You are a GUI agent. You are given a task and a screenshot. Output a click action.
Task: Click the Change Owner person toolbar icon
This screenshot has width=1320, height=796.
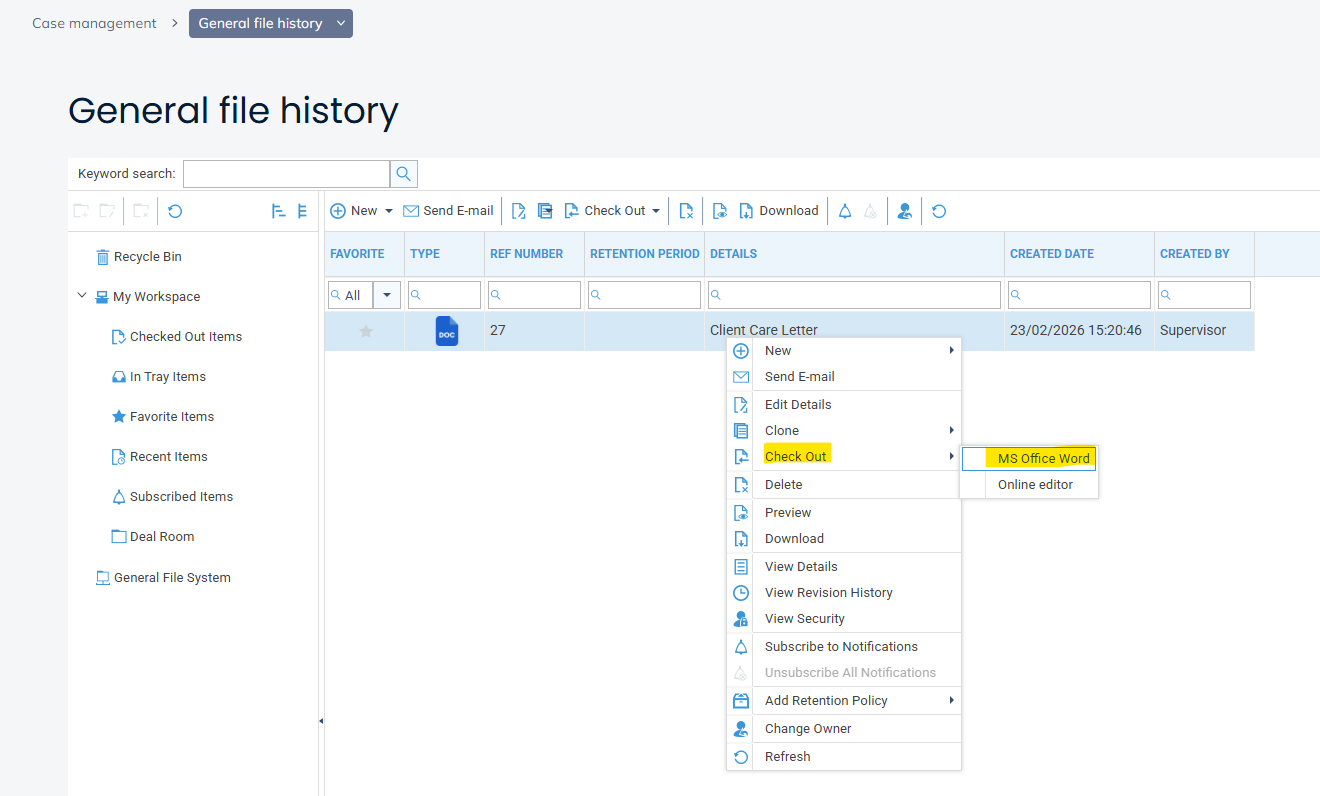(904, 211)
